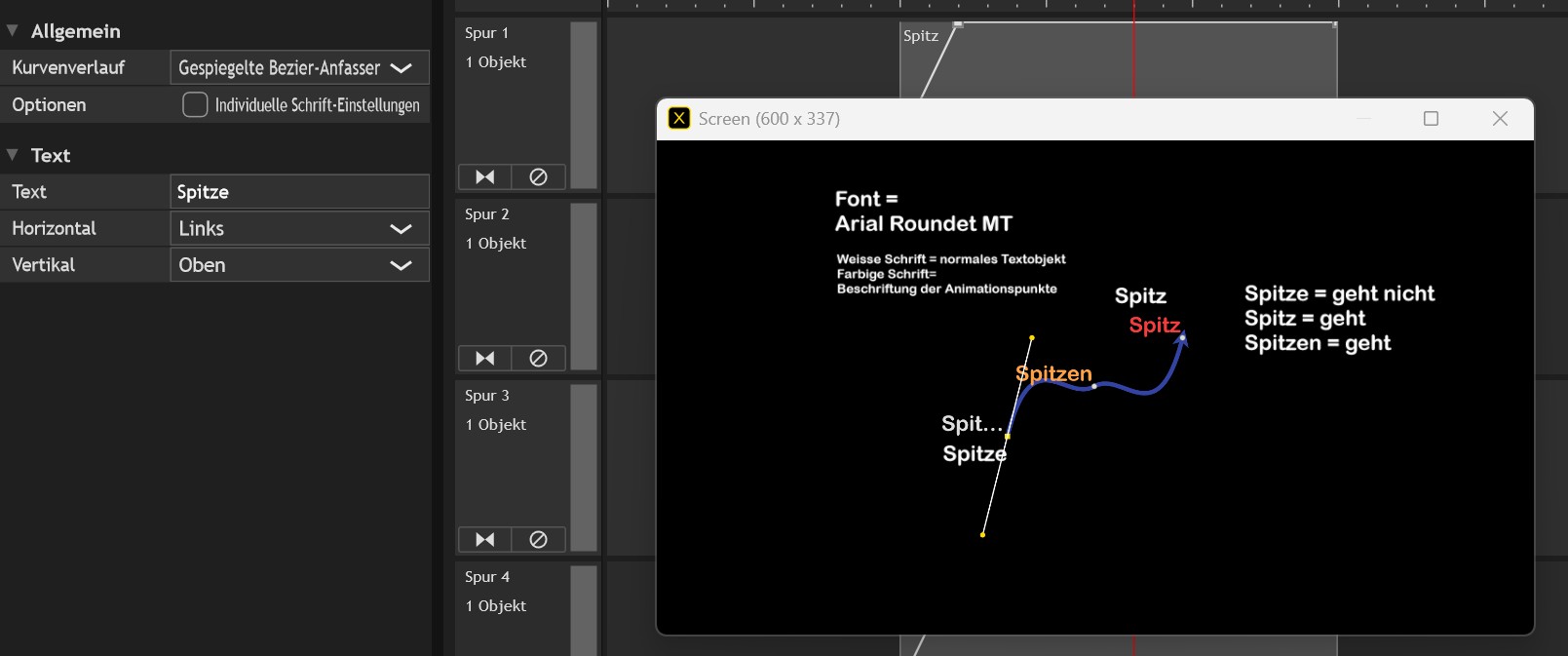The height and width of the screenshot is (656, 1568).
Task: Click the disable icon on Spur 2
Action: coord(538,358)
